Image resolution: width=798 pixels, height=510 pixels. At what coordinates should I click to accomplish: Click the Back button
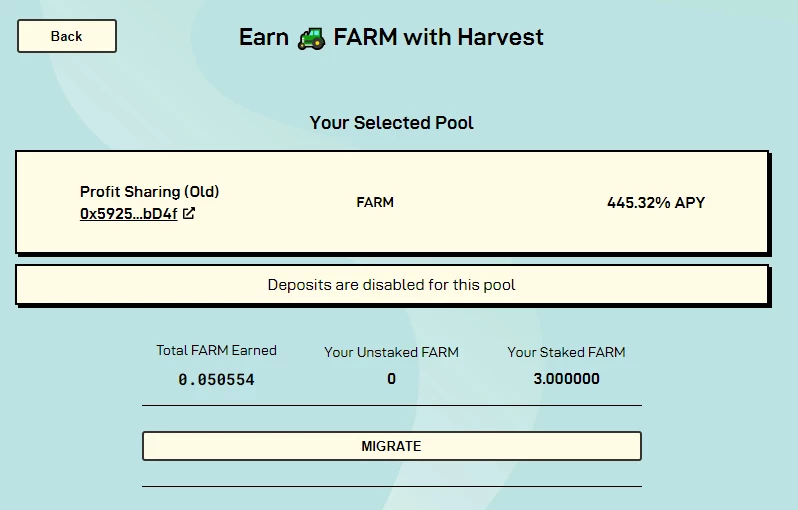[x=67, y=36]
